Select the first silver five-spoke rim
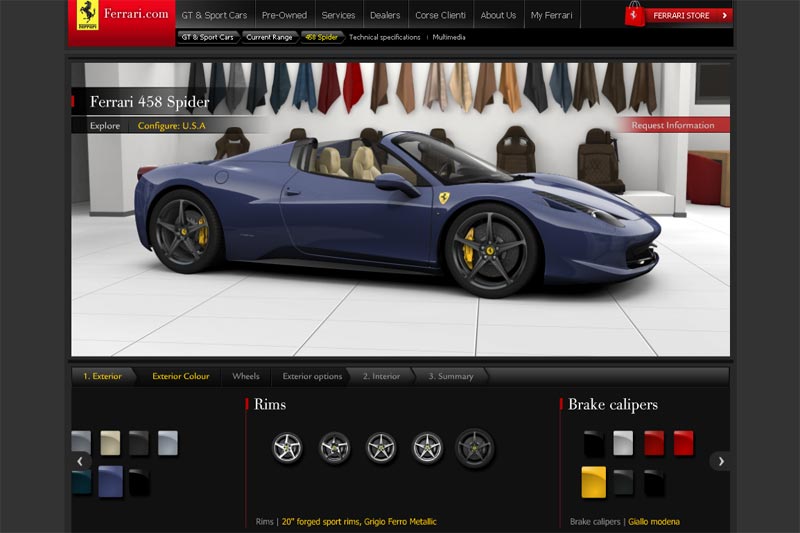This screenshot has height=533, width=800. click(287, 447)
